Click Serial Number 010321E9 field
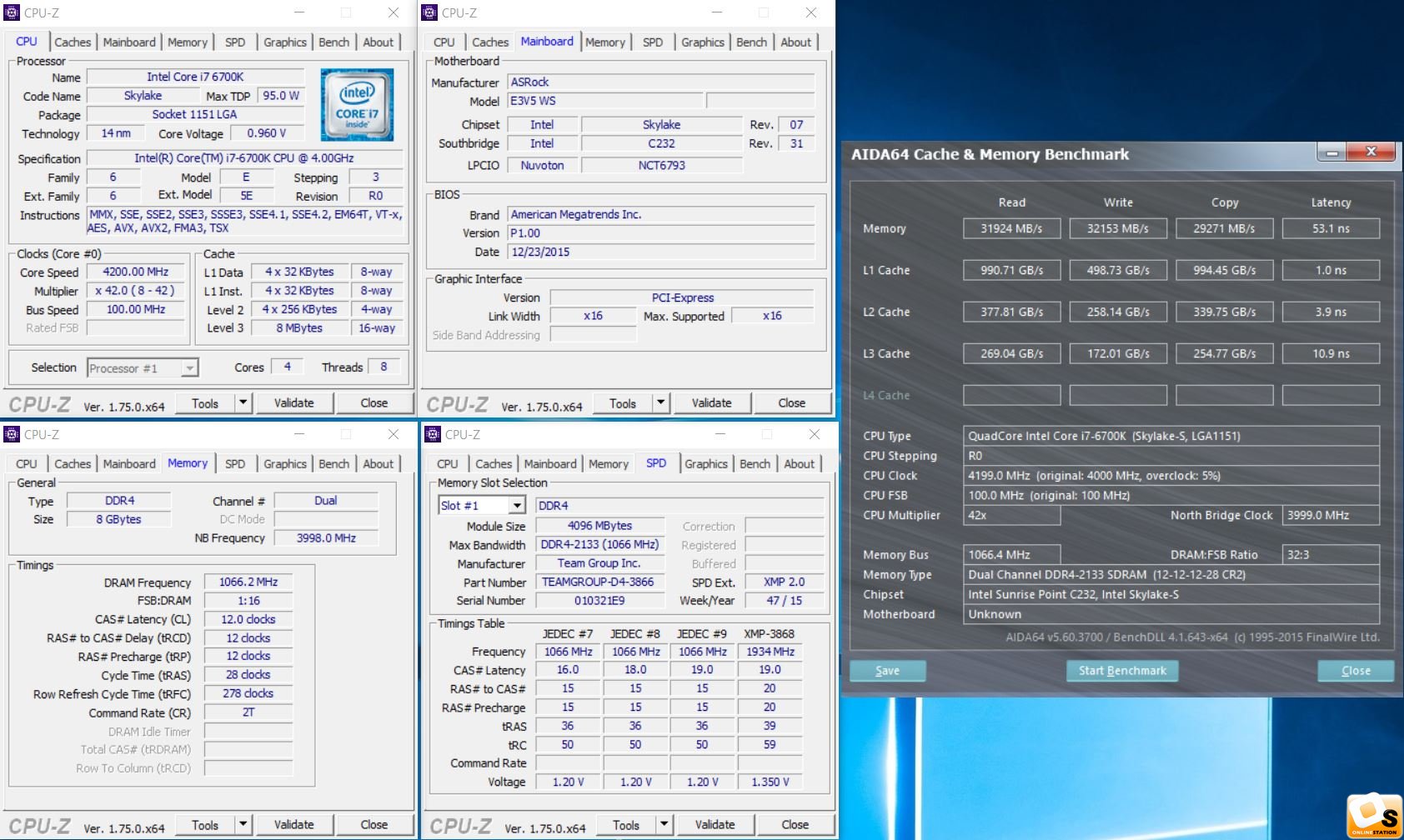 click(x=599, y=601)
